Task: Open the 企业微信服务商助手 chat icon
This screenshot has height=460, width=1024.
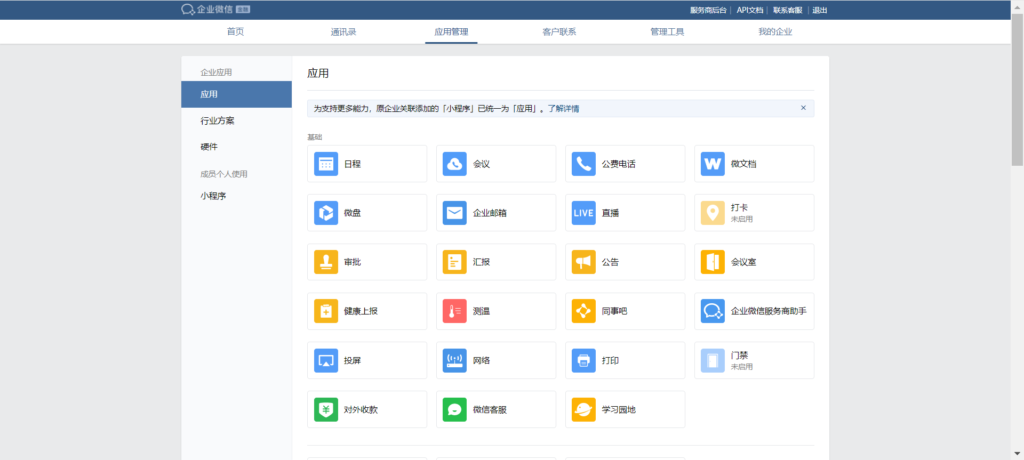Action: tap(712, 311)
